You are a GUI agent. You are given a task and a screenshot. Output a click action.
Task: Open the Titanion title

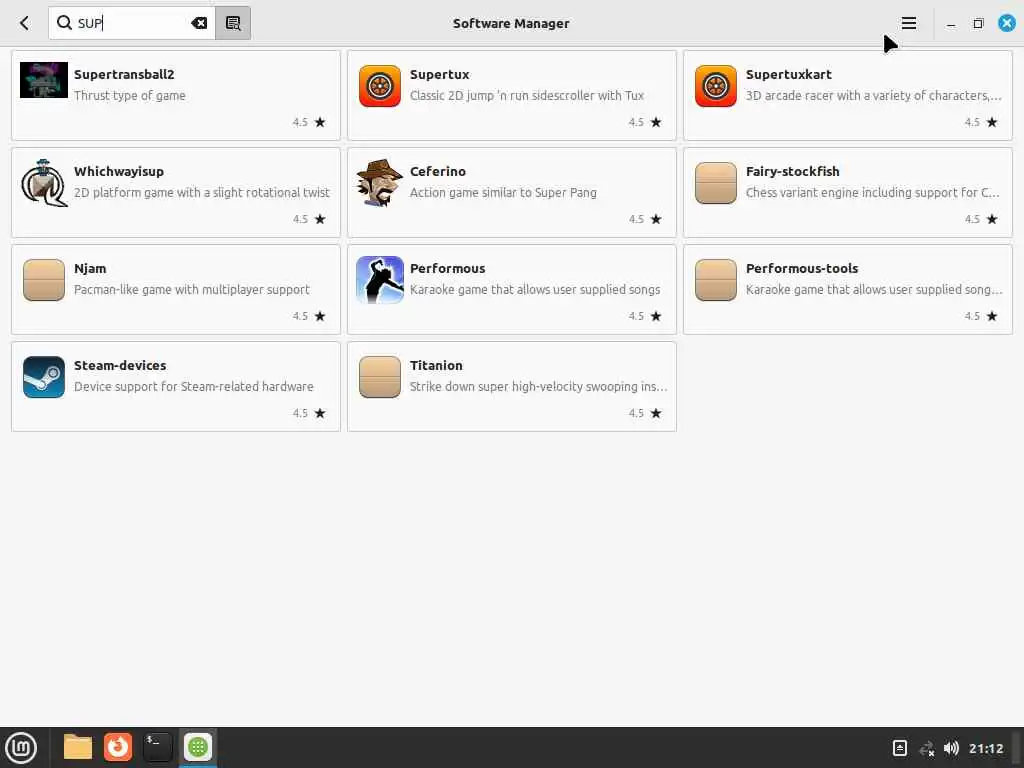tap(436, 366)
